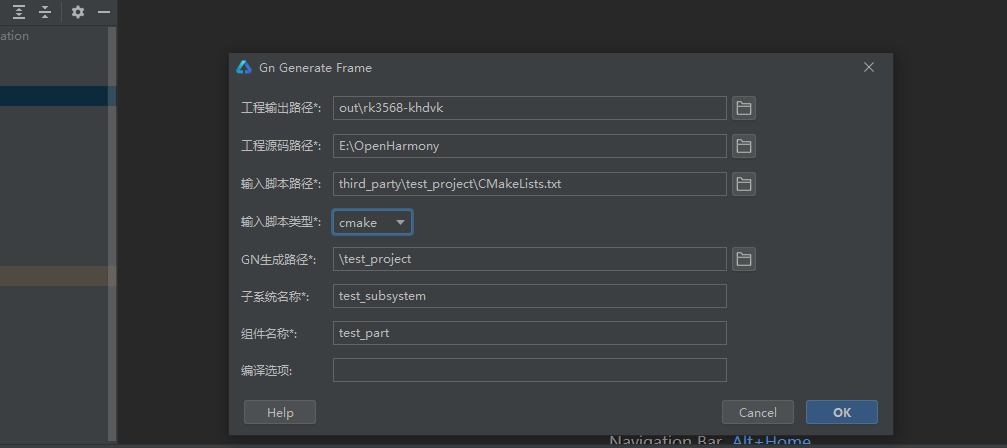1007x448 pixels.
Task: Confirm with the OK button
Action: coord(841,412)
